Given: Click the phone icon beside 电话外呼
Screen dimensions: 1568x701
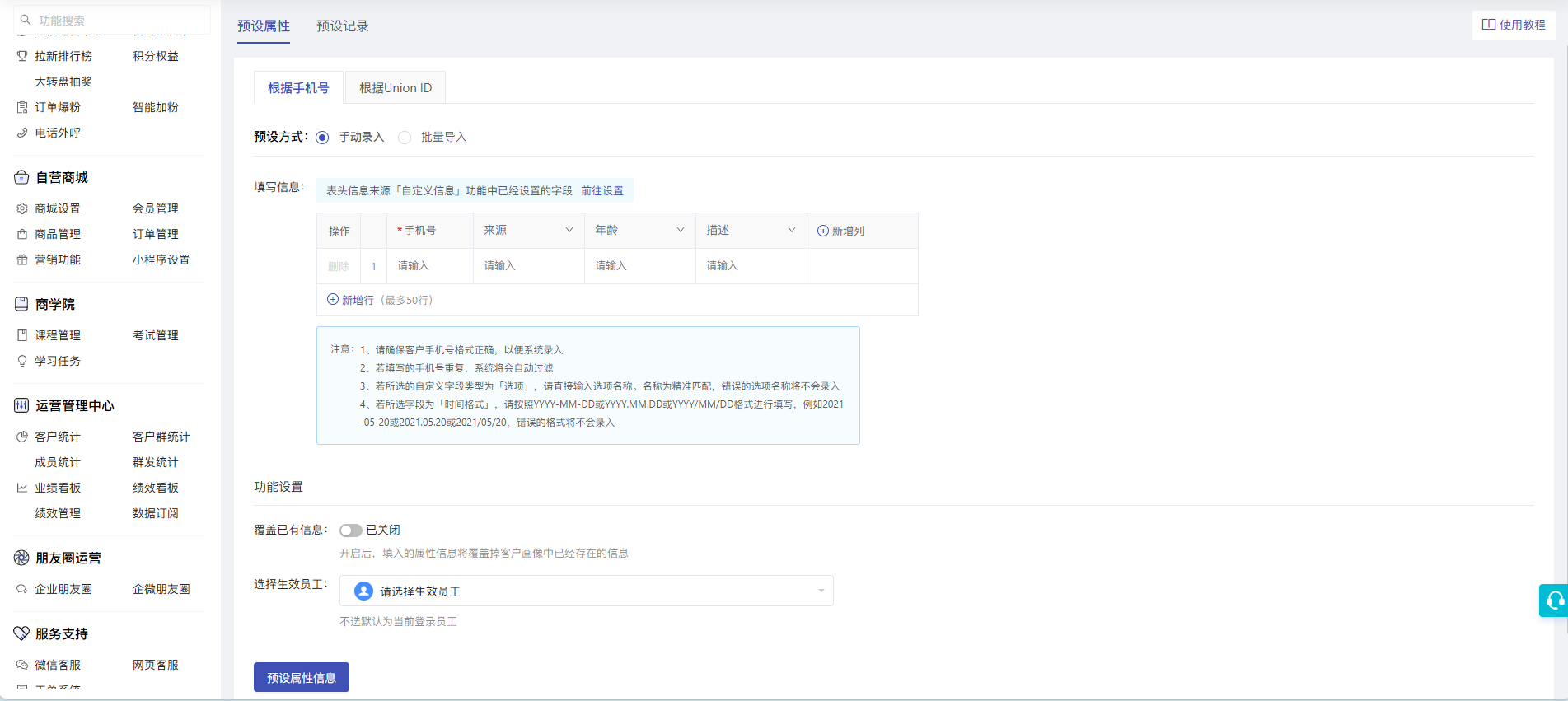Looking at the screenshot, I should tap(22, 133).
